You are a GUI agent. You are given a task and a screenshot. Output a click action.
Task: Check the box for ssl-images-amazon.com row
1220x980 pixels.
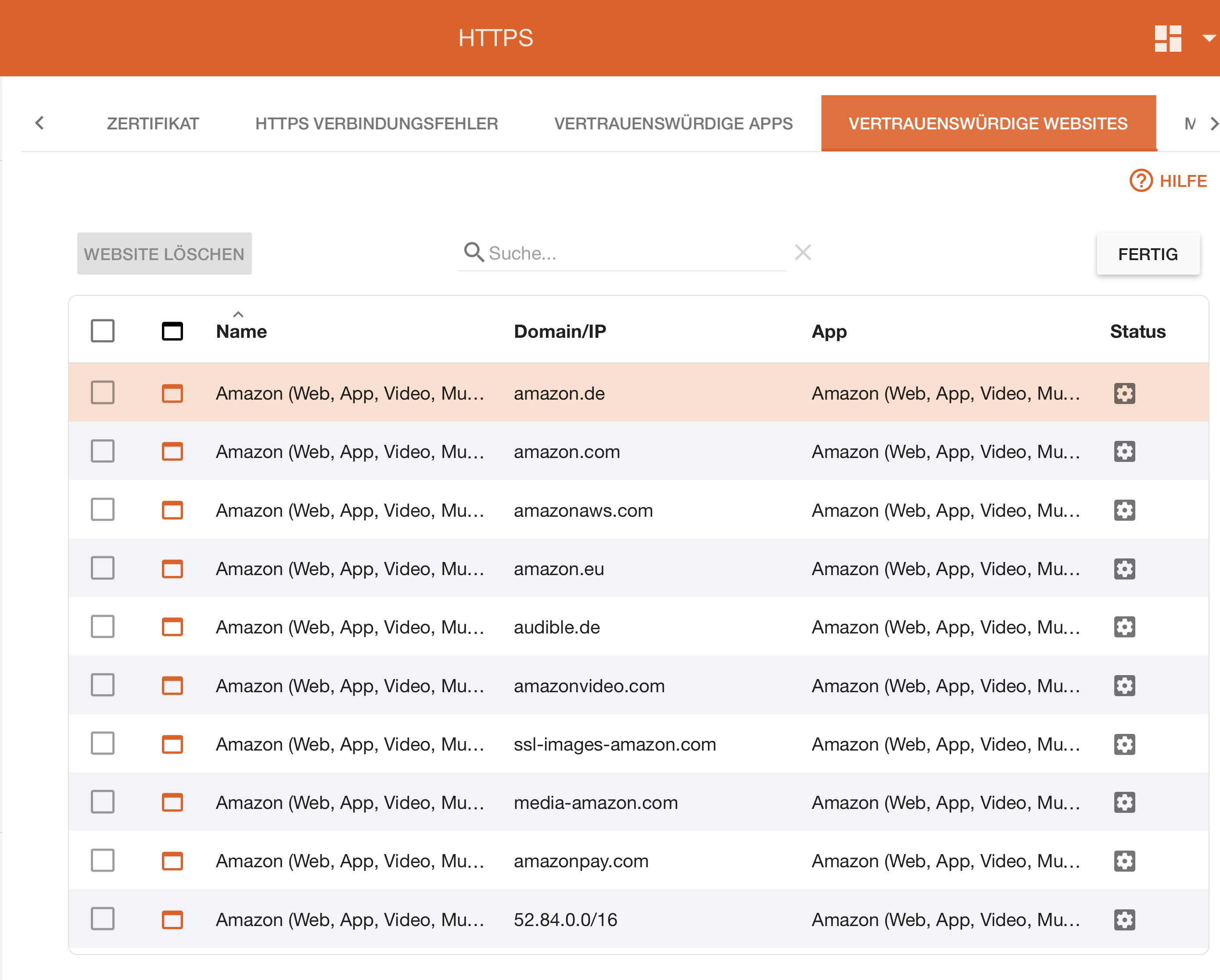pyautogui.click(x=102, y=743)
